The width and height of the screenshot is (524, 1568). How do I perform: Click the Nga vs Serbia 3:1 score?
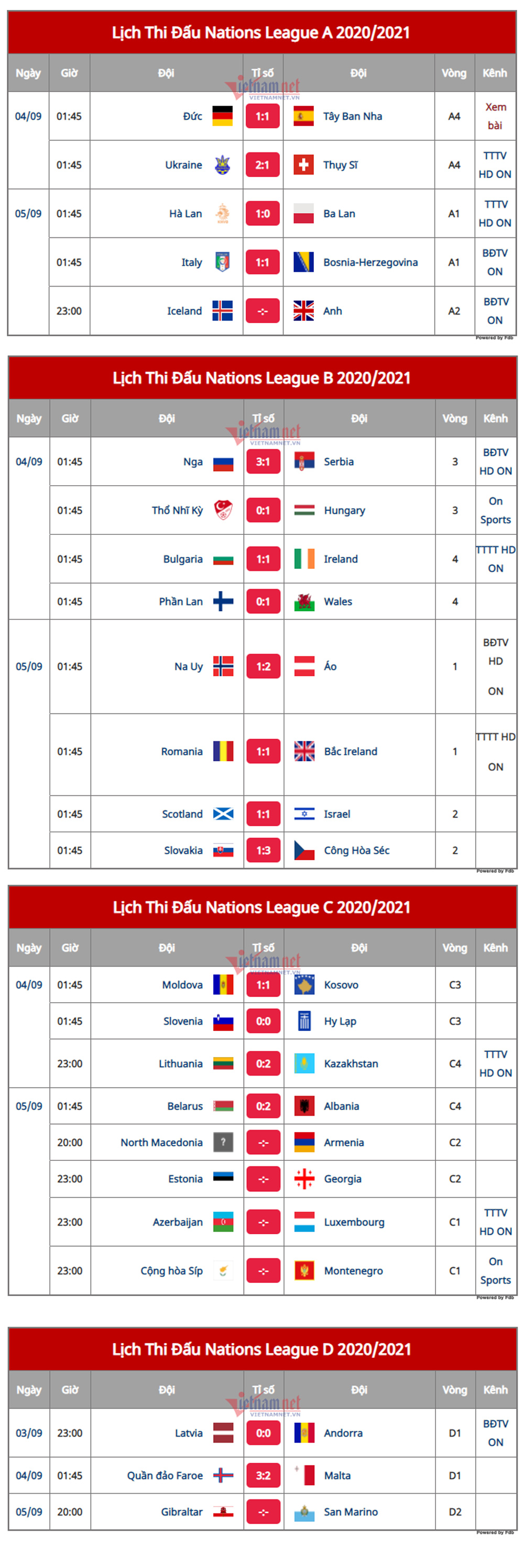coord(263,461)
